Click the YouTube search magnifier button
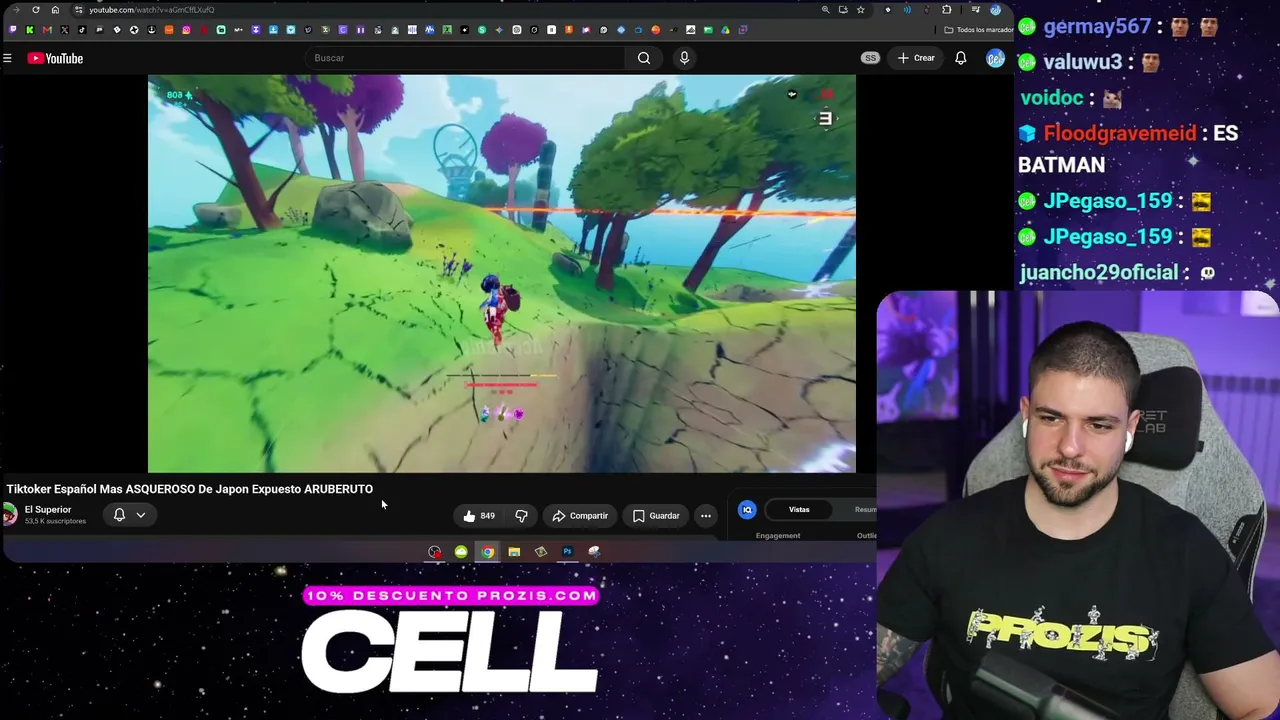The width and height of the screenshot is (1280, 720). [x=644, y=58]
